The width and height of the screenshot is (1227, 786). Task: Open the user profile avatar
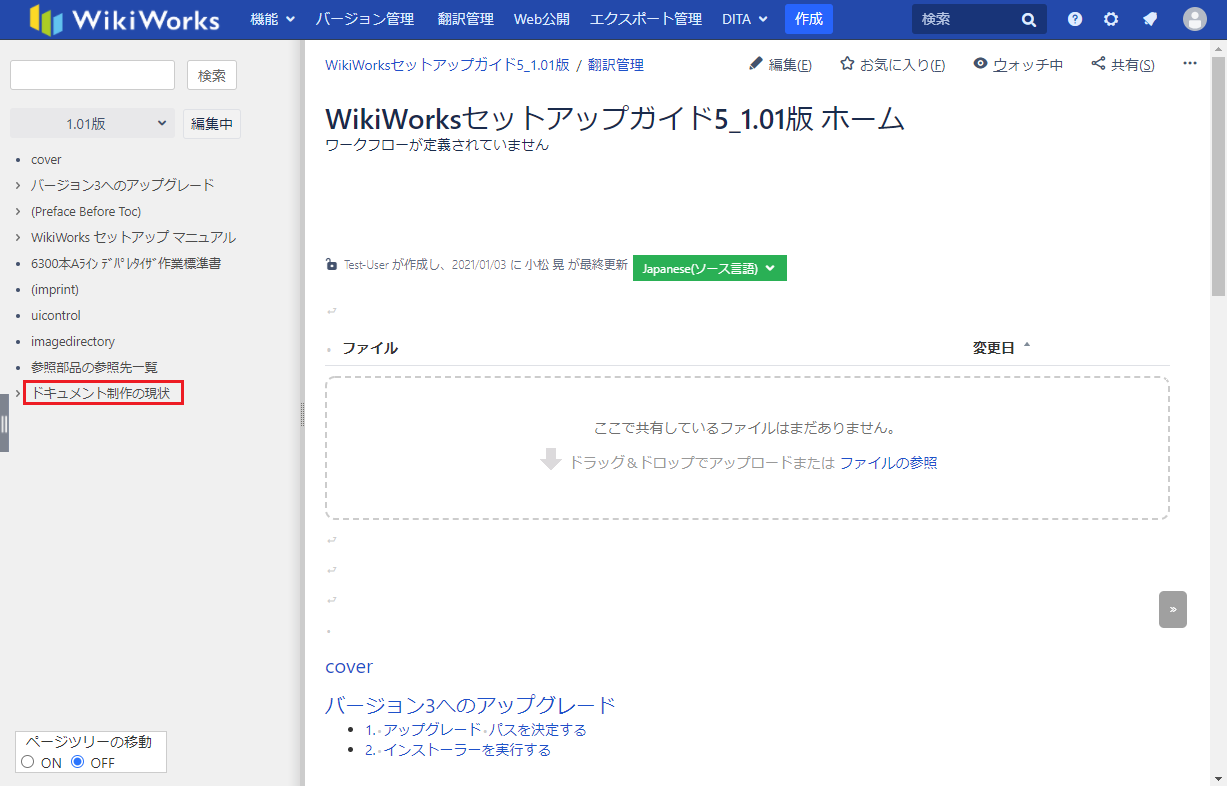1194,19
